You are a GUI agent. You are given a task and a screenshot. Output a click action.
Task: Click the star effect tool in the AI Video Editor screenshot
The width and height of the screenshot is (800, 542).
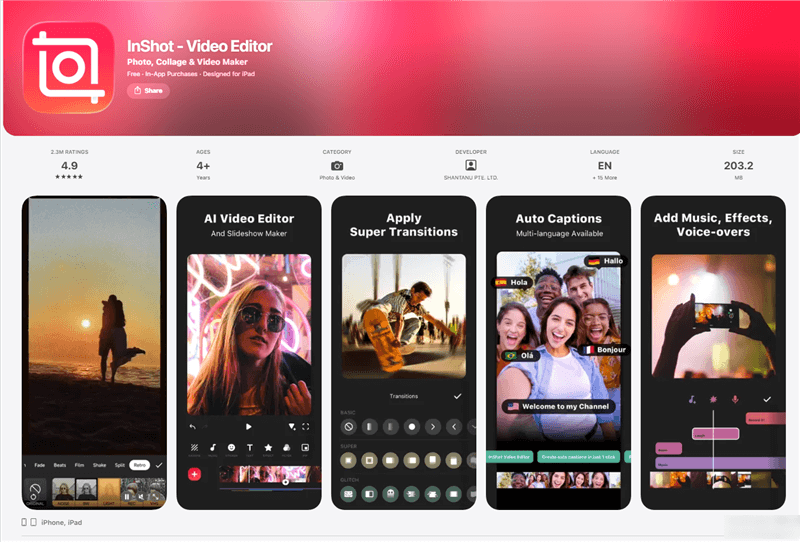click(268, 448)
